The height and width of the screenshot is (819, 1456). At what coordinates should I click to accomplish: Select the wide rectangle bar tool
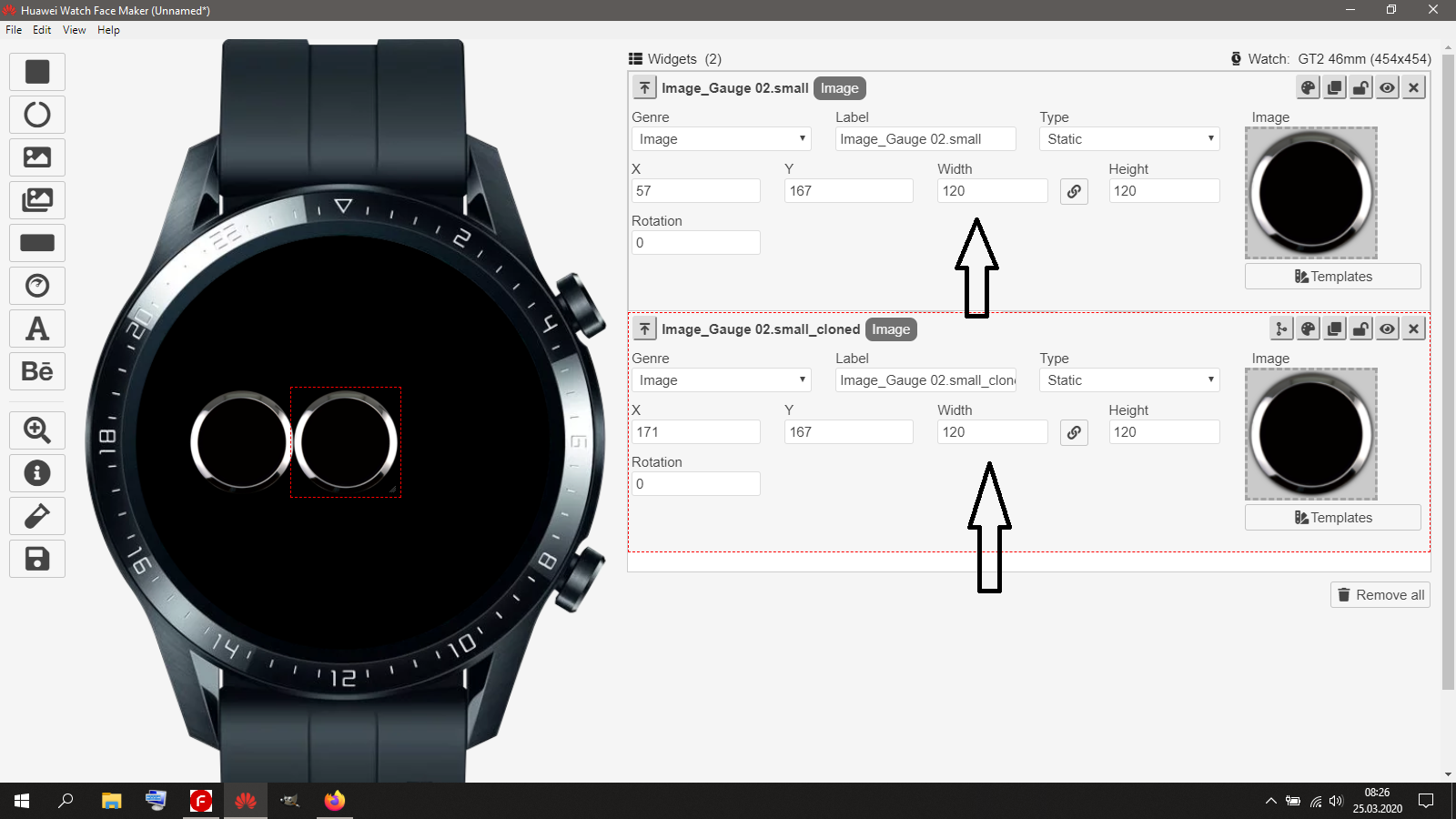point(37,243)
